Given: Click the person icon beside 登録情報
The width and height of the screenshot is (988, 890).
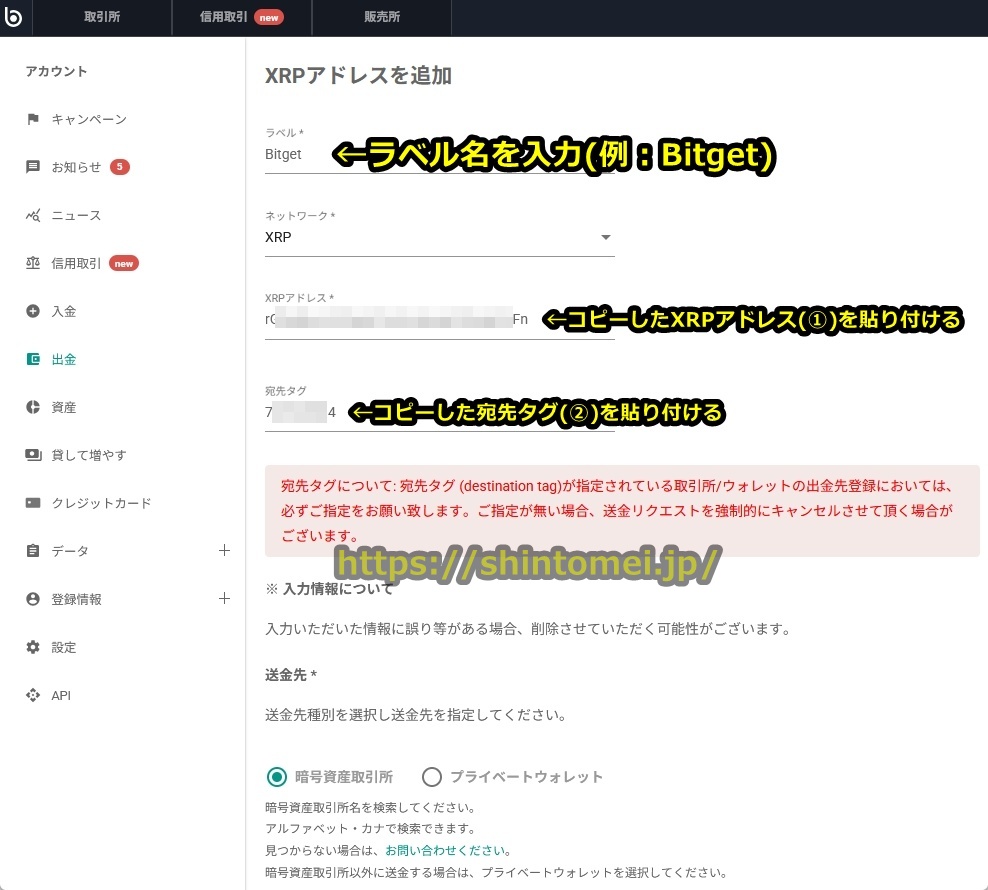Looking at the screenshot, I should (33, 599).
